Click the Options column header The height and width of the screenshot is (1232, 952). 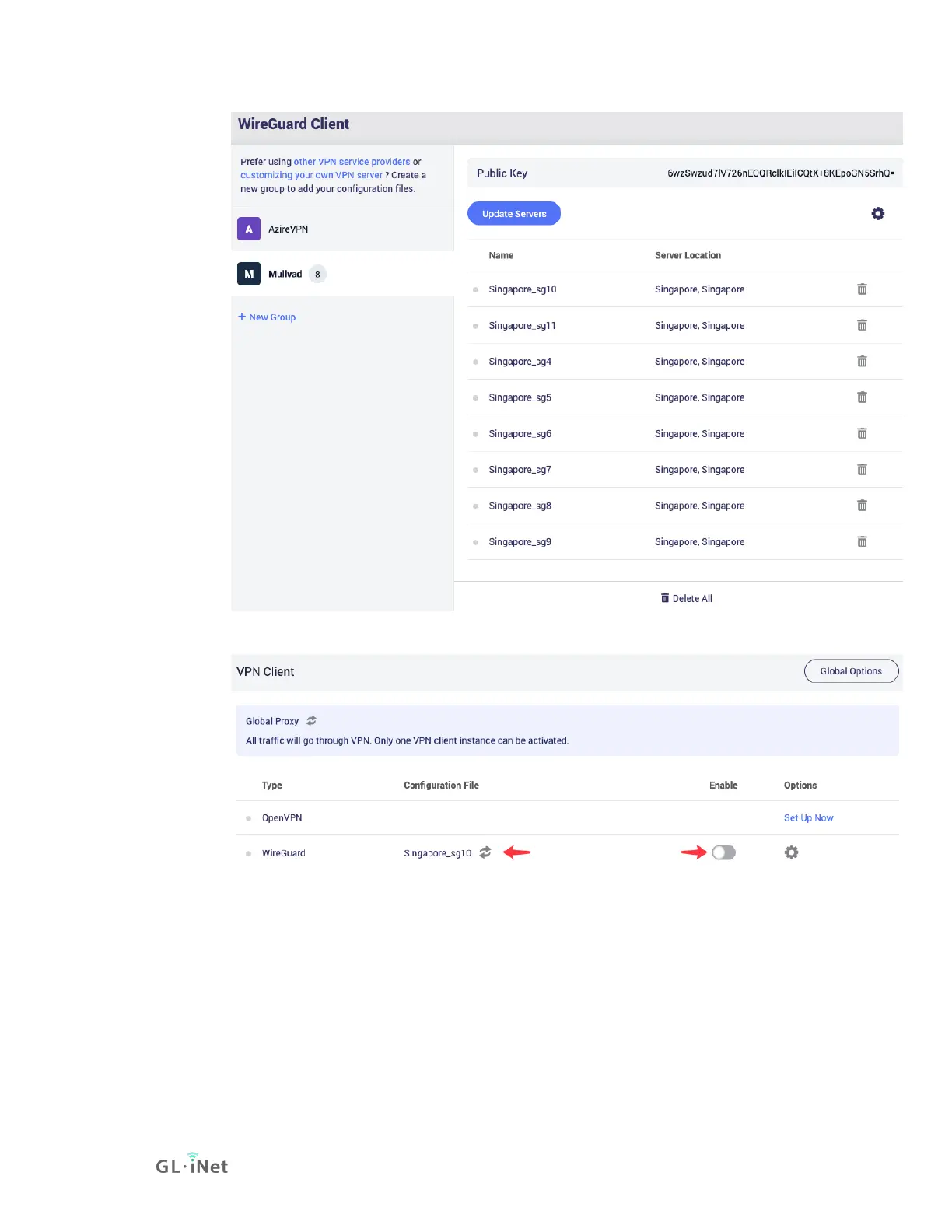point(800,786)
